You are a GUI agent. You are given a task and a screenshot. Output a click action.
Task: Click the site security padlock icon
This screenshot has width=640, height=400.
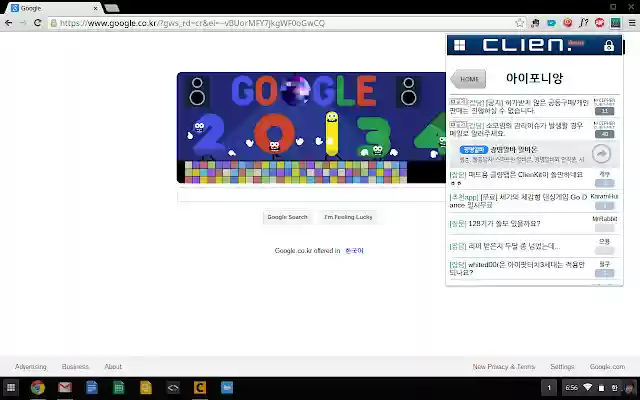click(x=53, y=23)
